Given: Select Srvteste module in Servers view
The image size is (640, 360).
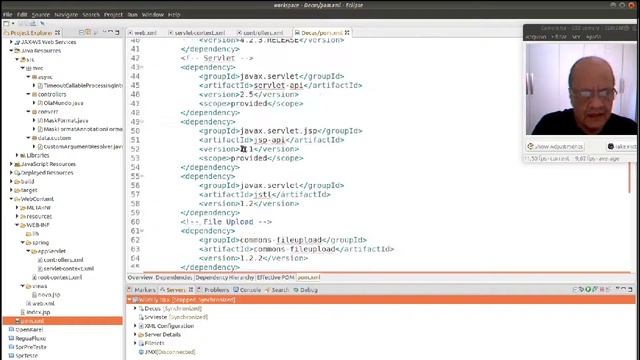Looking at the screenshot, I should tap(173, 317).
